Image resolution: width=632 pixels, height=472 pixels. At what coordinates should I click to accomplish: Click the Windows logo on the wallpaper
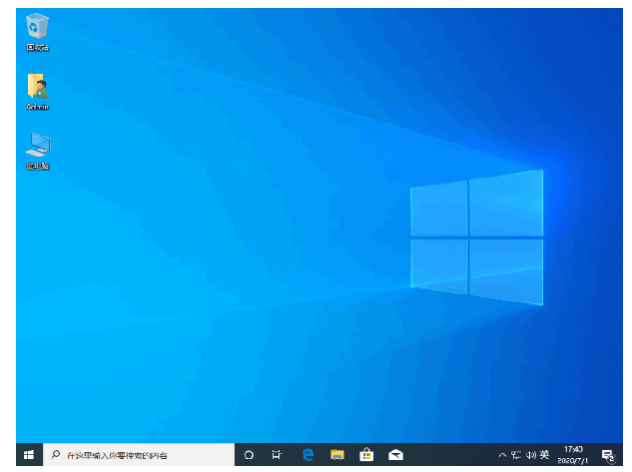coord(477,238)
